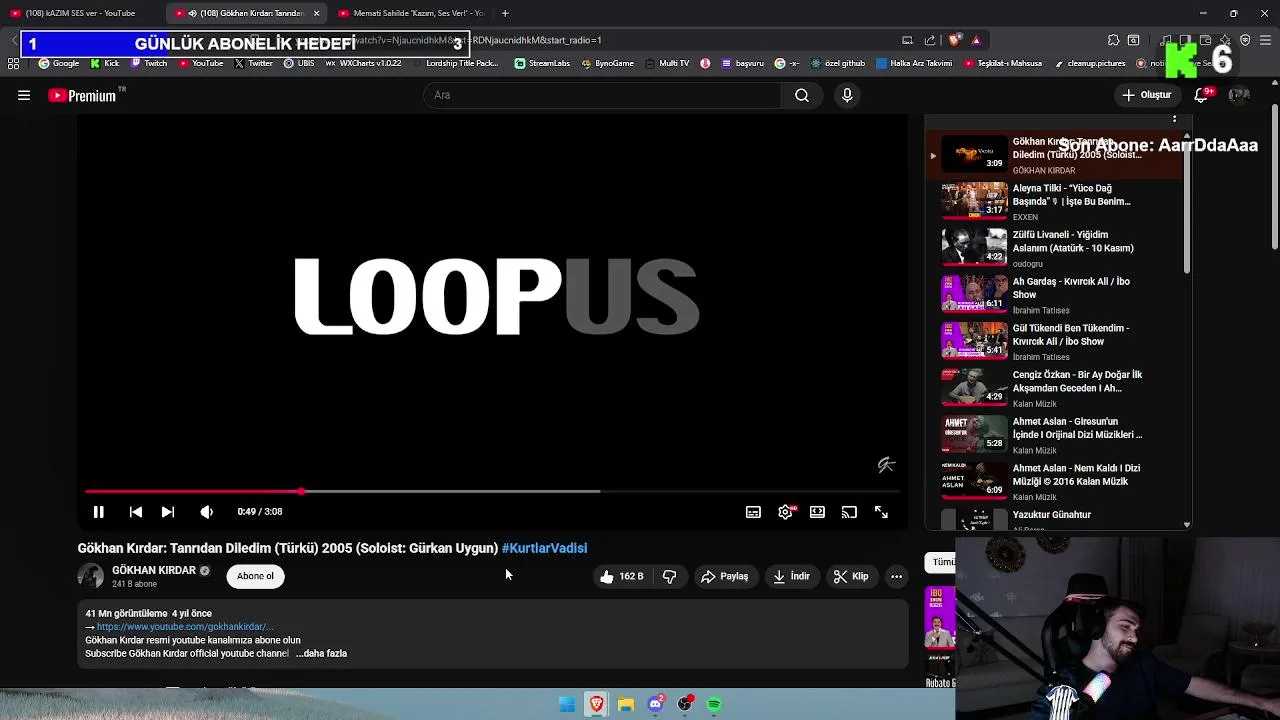Open Discord from the taskbar

[x=656, y=704]
